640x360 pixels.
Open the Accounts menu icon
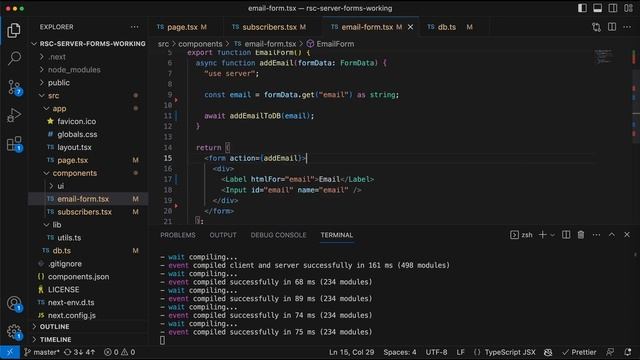click(x=14, y=304)
